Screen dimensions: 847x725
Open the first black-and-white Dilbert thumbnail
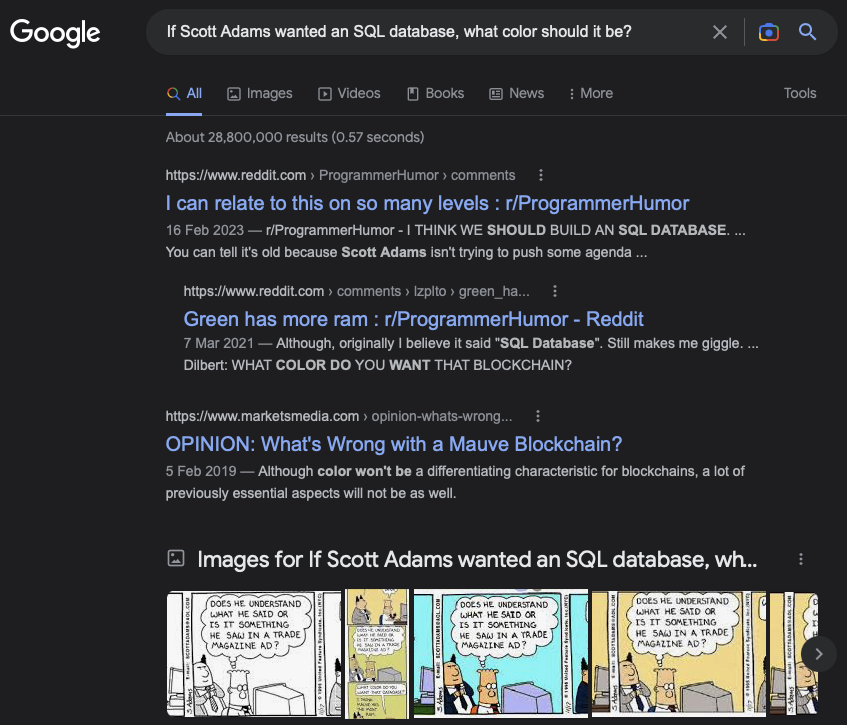coord(254,654)
